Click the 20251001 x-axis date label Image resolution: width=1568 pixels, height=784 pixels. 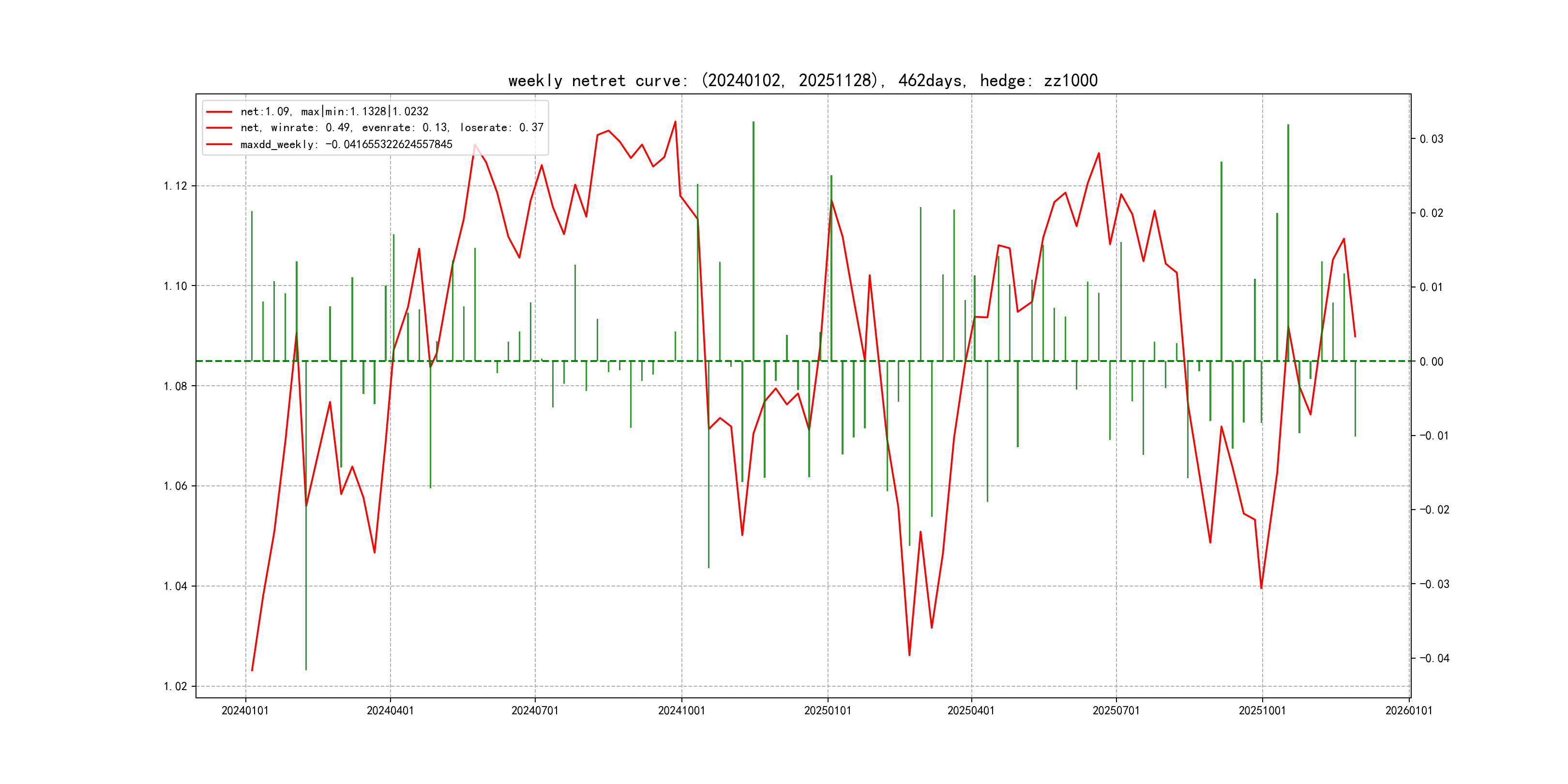(1262, 711)
